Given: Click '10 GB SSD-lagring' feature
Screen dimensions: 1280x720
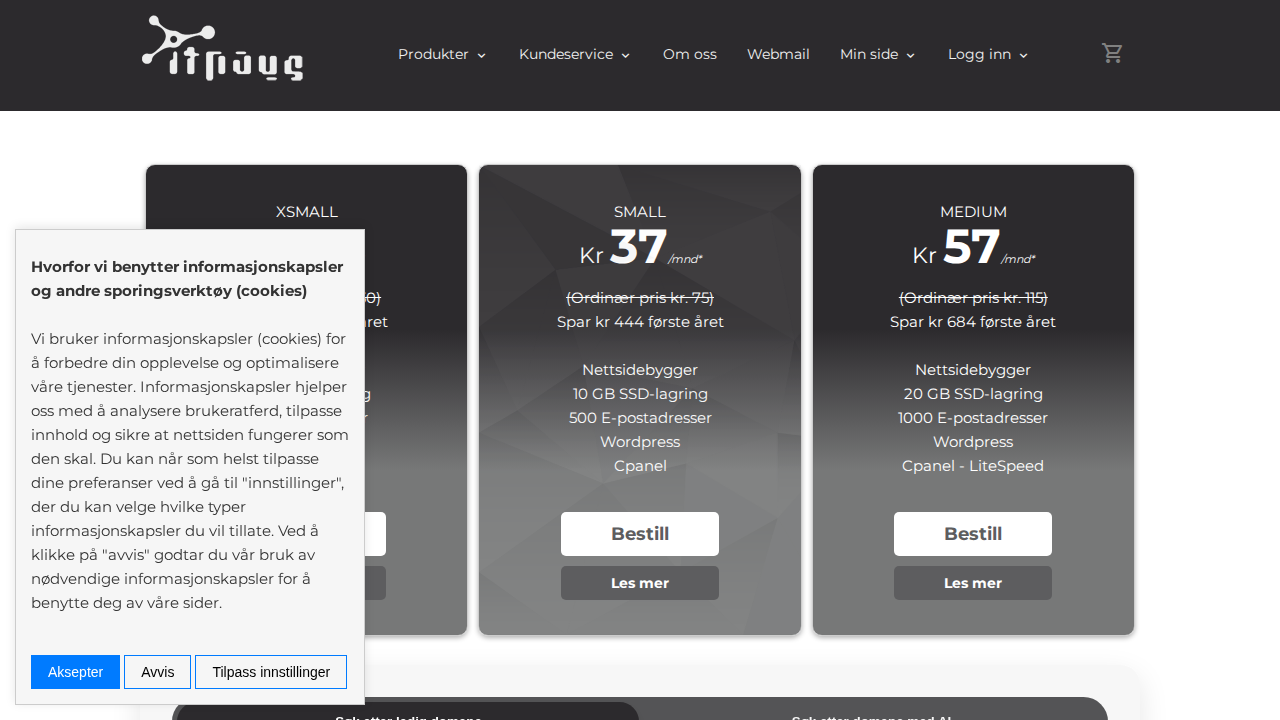Looking at the screenshot, I should 640,394.
